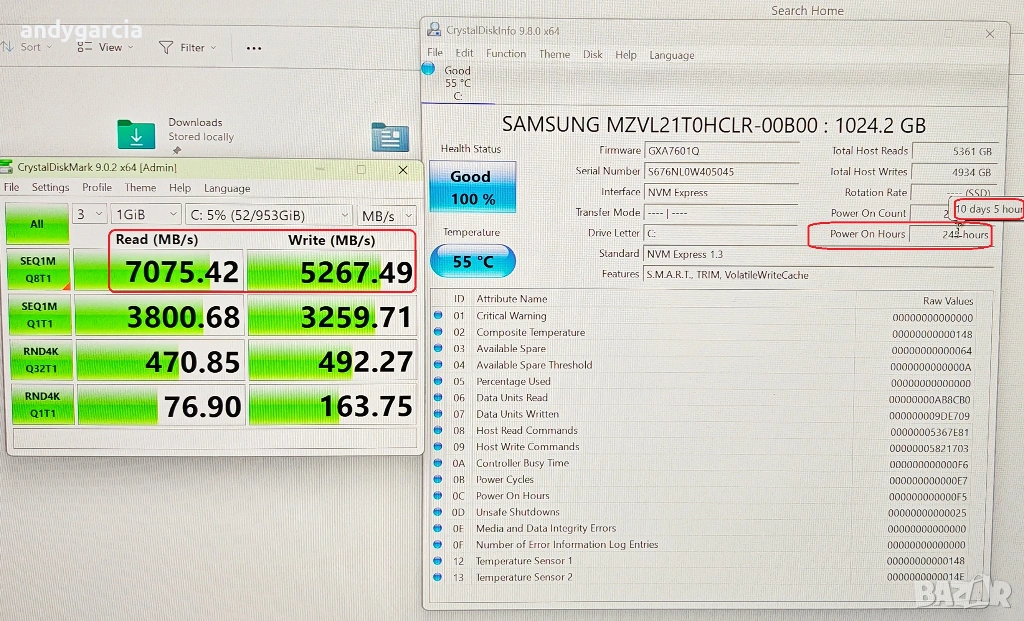Click the CrystalDiskInfo title bar icon
Viewport: 1024px width, 621px height.
[x=434, y=30]
